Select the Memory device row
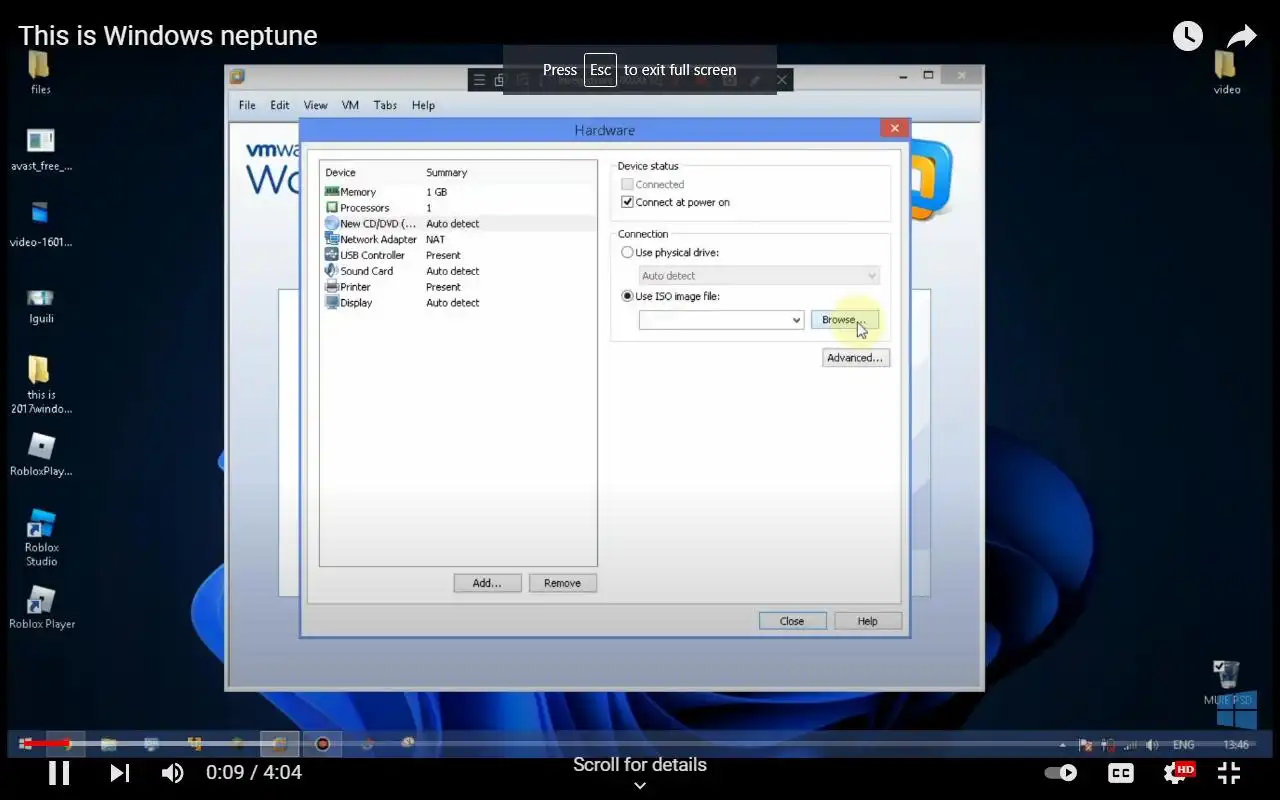 coord(458,192)
